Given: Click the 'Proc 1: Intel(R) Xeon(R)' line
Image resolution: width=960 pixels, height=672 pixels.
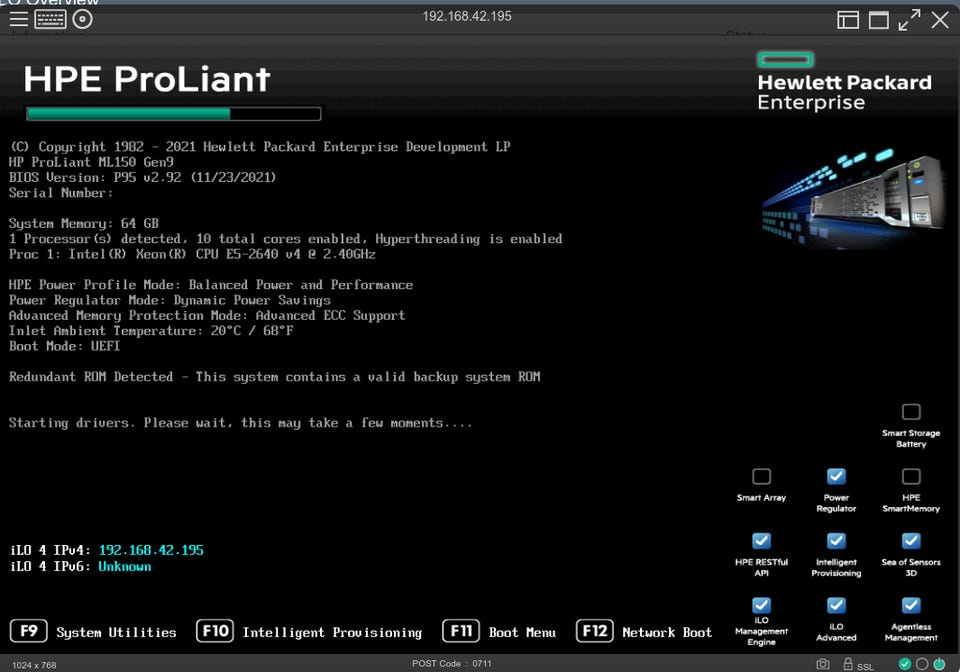Looking at the screenshot, I should [x=192, y=254].
